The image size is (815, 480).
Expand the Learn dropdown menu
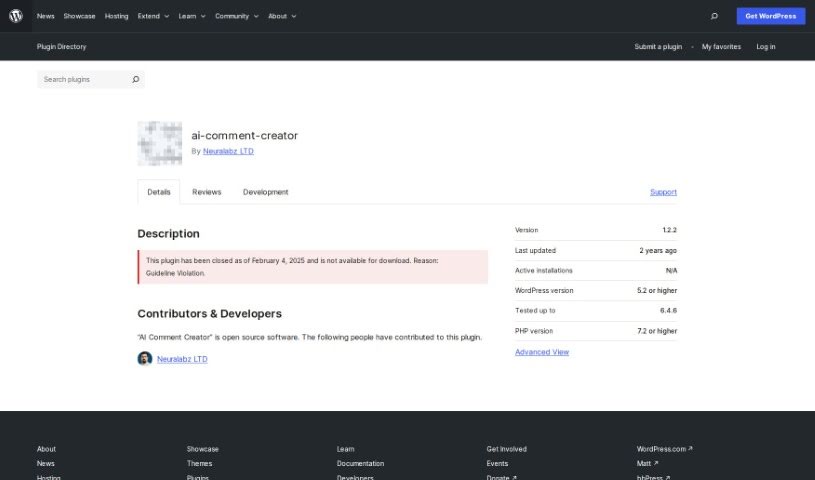pos(192,16)
